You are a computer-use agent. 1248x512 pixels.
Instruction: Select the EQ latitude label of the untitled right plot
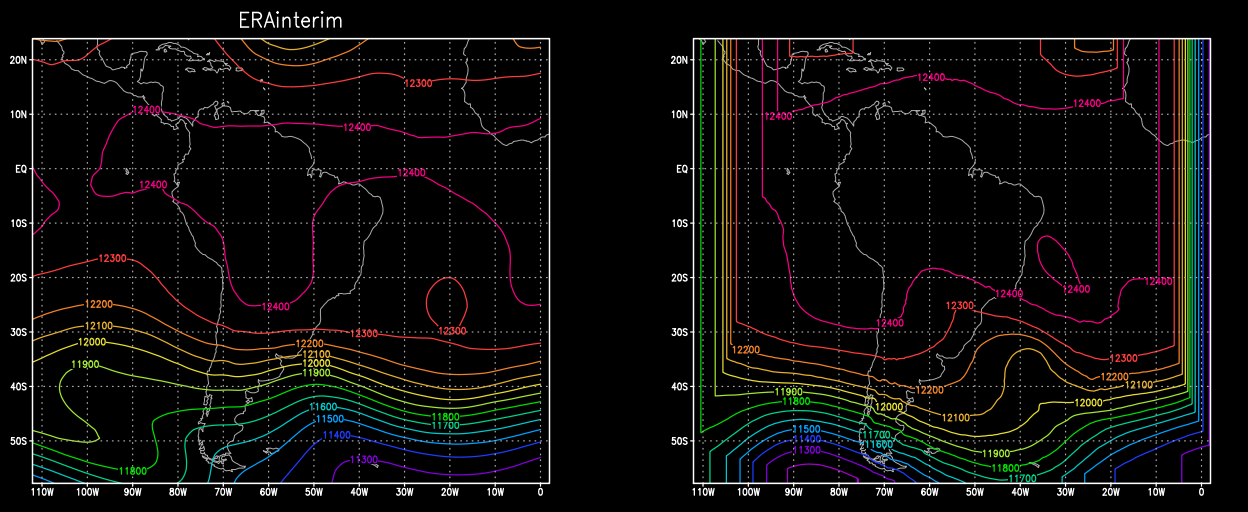[681, 169]
